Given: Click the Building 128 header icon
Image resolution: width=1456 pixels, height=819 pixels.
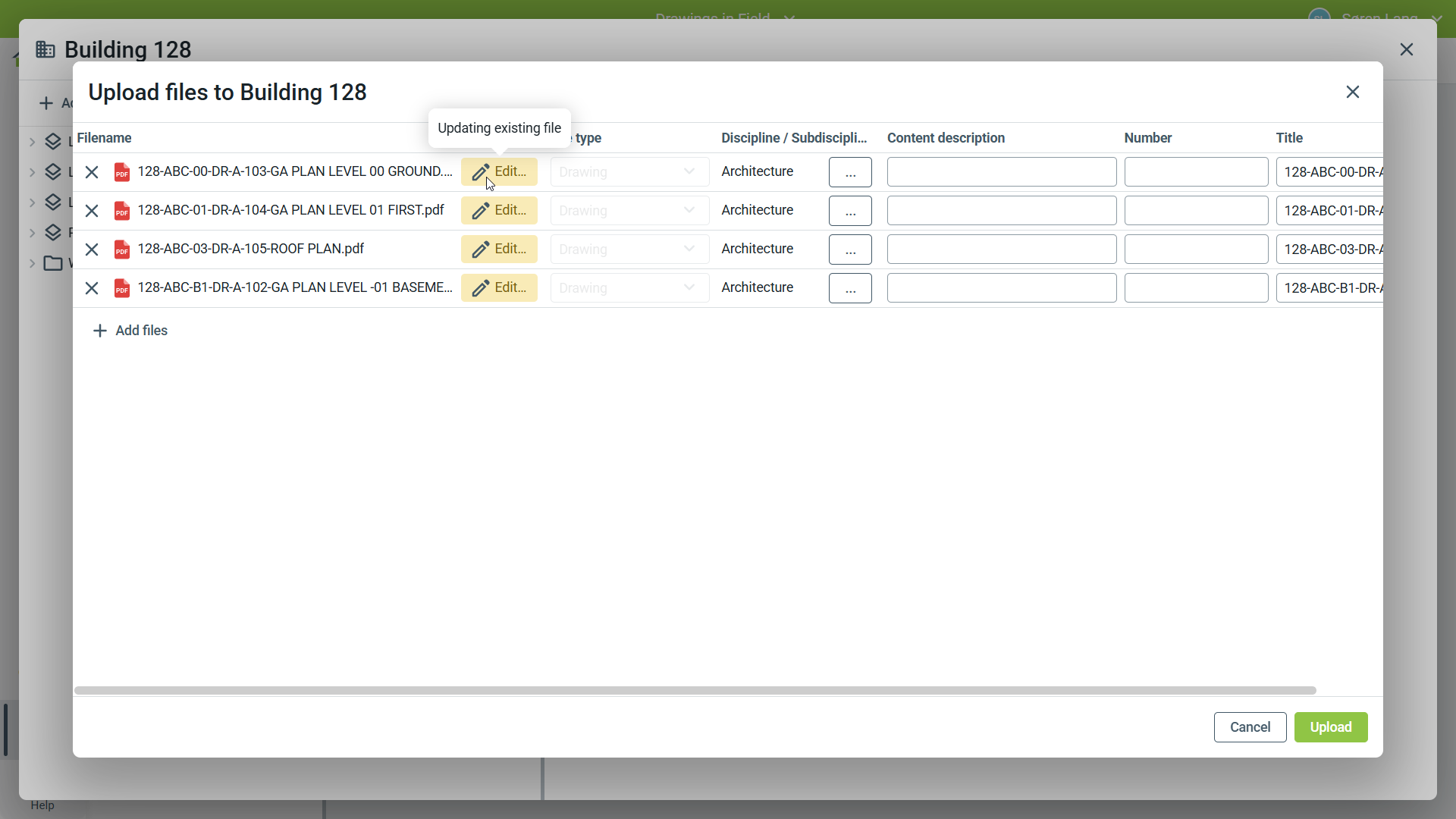Looking at the screenshot, I should coord(45,50).
